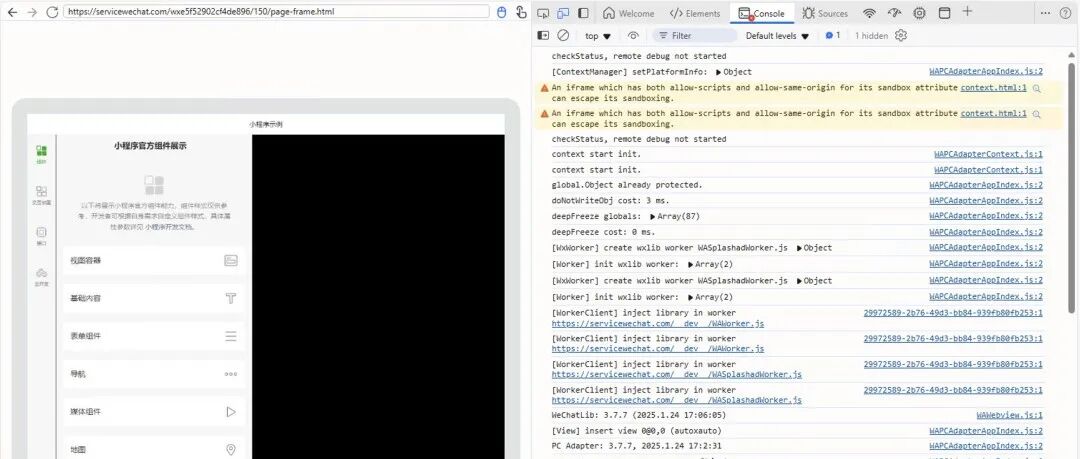
Task: Create a live expression with eye icon
Action: [634, 36]
